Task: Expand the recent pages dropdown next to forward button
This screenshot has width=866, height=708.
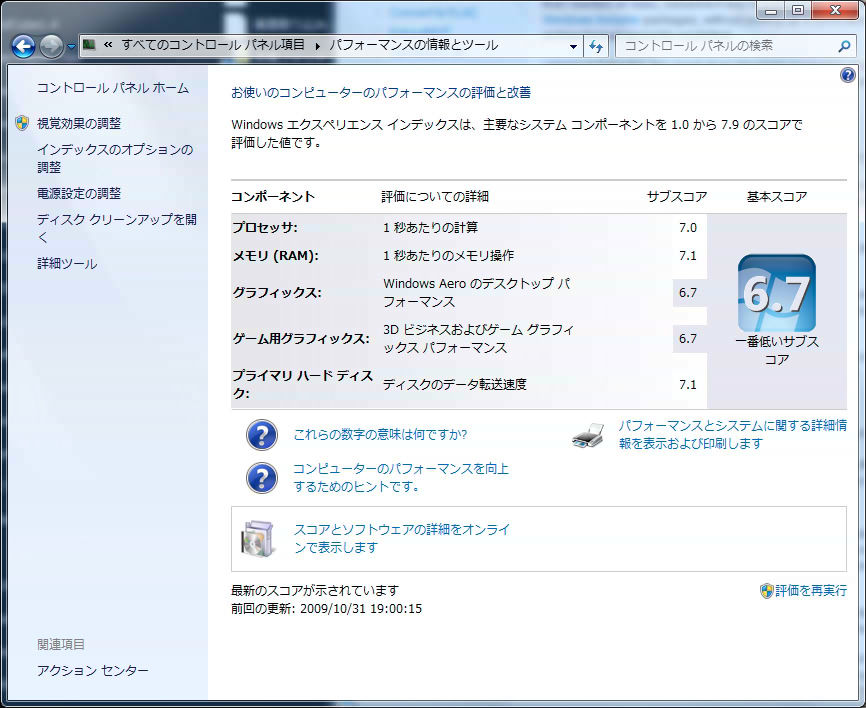Action: pyautogui.click(x=71, y=47)
